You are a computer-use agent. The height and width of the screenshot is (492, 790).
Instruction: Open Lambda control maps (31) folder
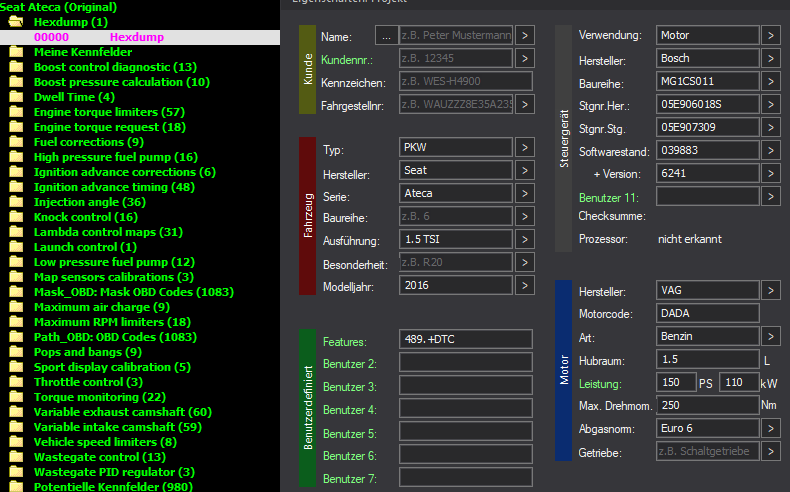[108, 232]
